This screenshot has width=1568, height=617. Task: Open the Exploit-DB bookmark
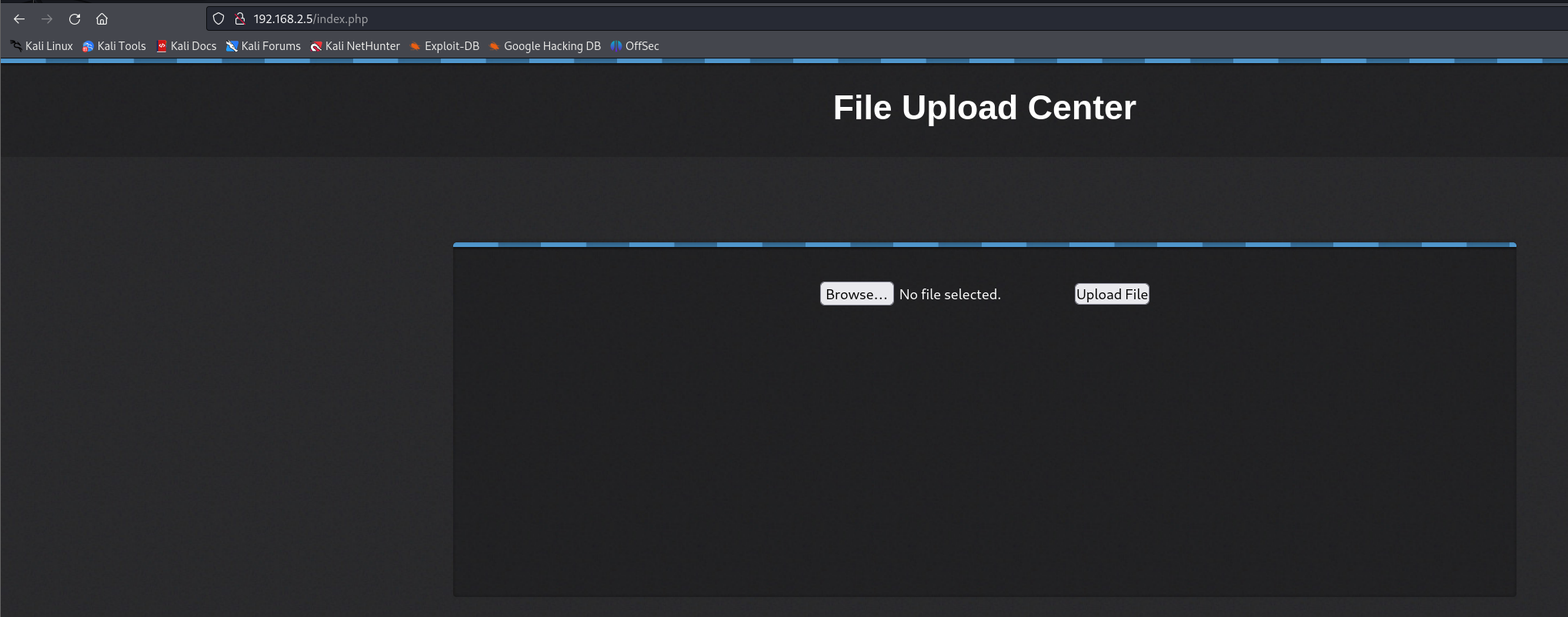(445, 46)
